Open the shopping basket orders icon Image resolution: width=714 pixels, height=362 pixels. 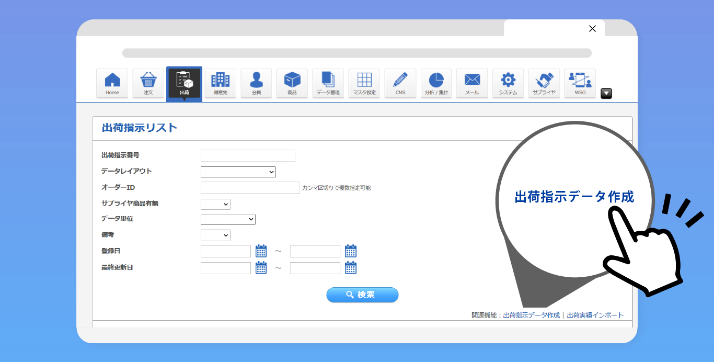click(x=148, y=83)
